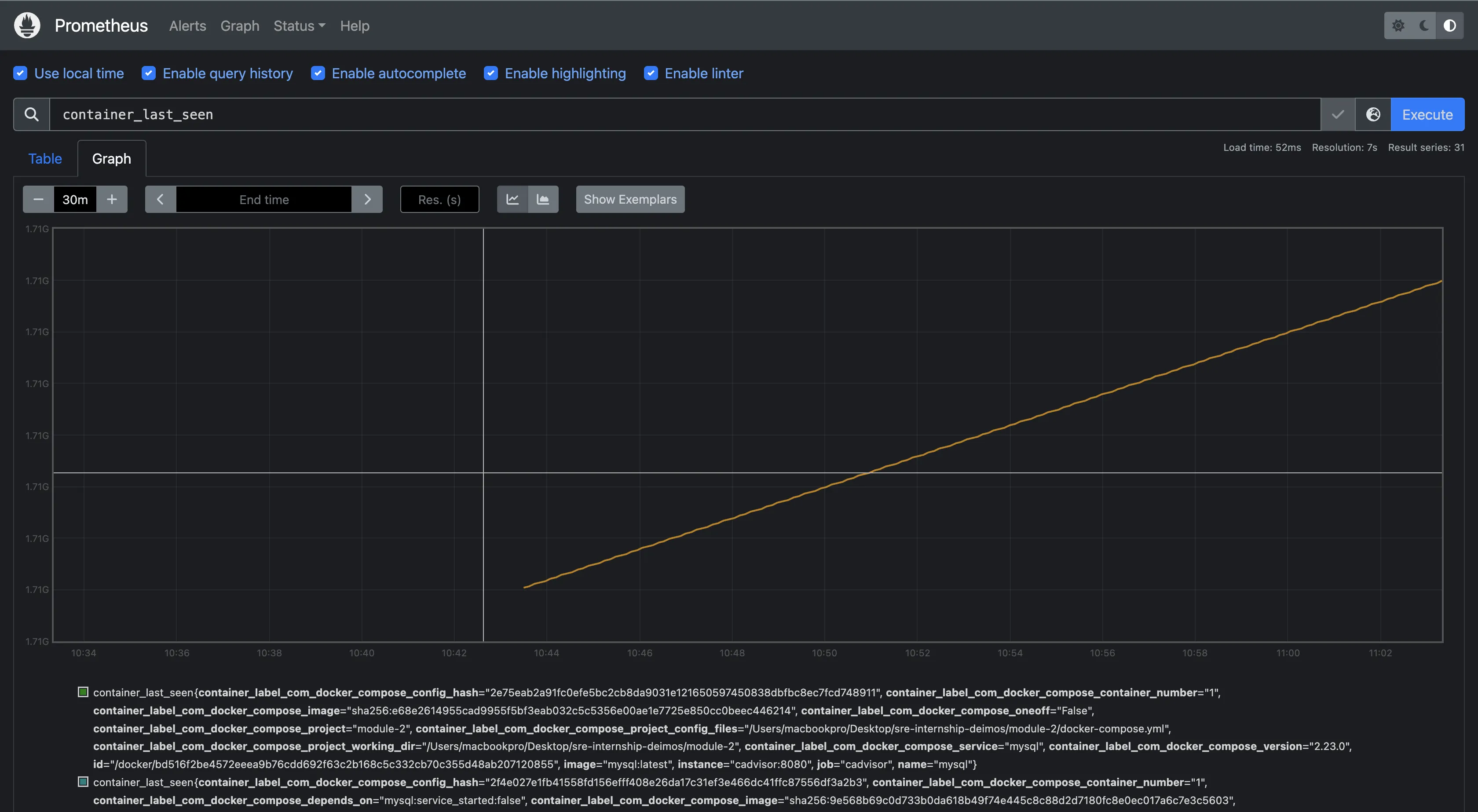Click the green mysql series color swatch

pyautogui.click(x=83, y=692)
